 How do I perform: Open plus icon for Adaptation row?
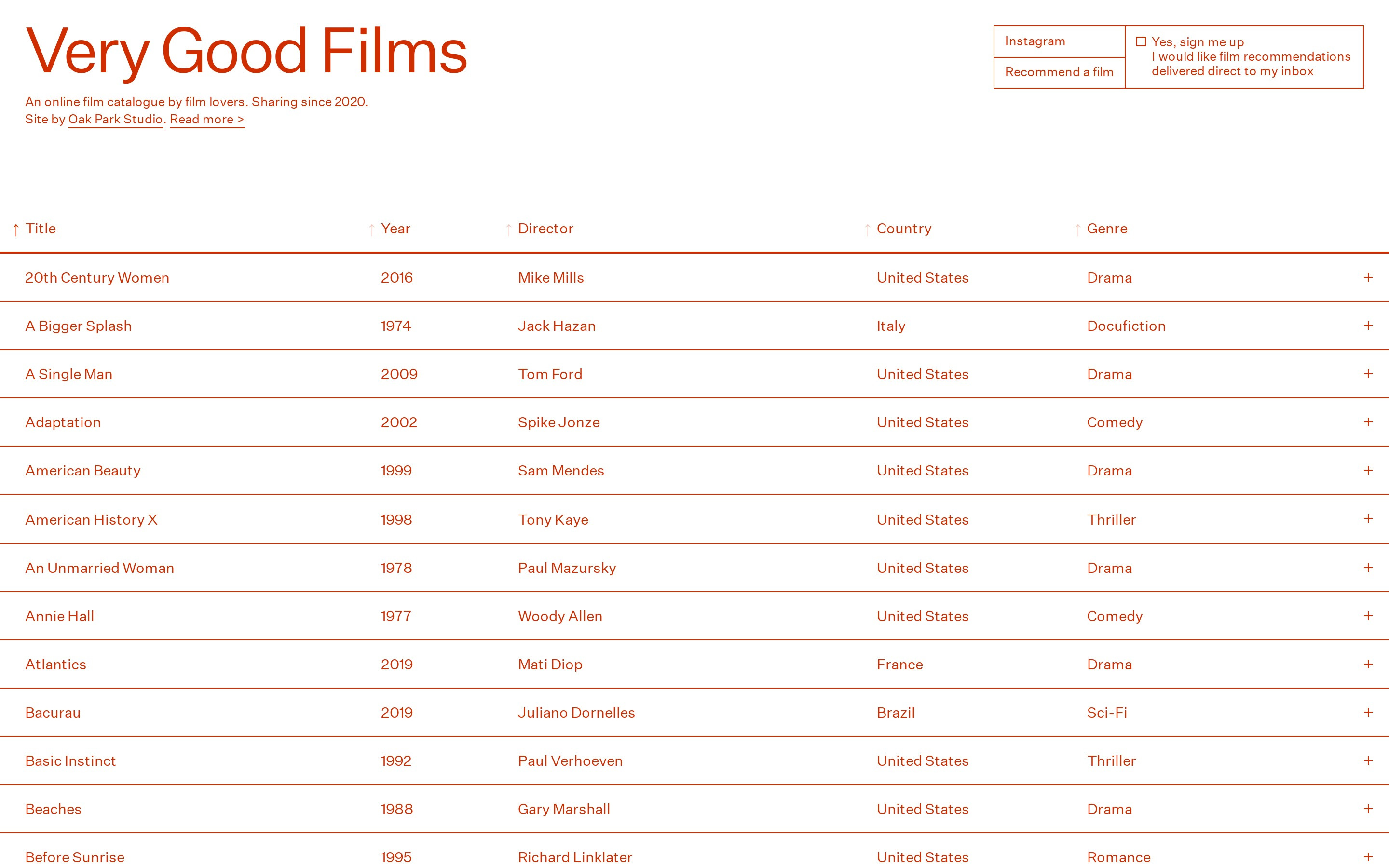[1368, 422]
